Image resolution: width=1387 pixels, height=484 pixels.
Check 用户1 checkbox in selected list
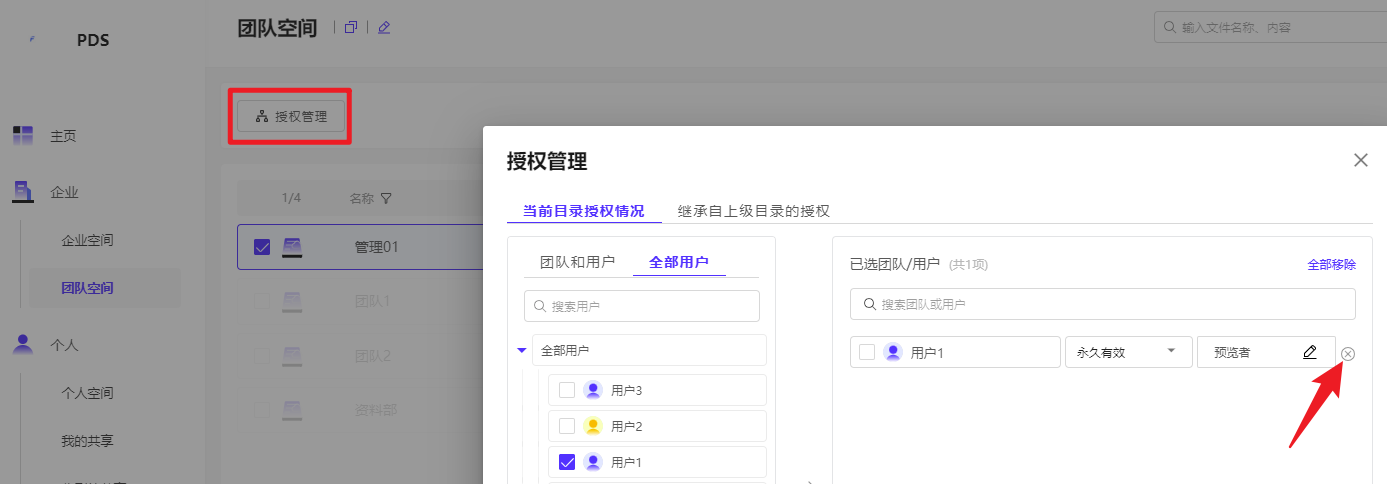867,352
